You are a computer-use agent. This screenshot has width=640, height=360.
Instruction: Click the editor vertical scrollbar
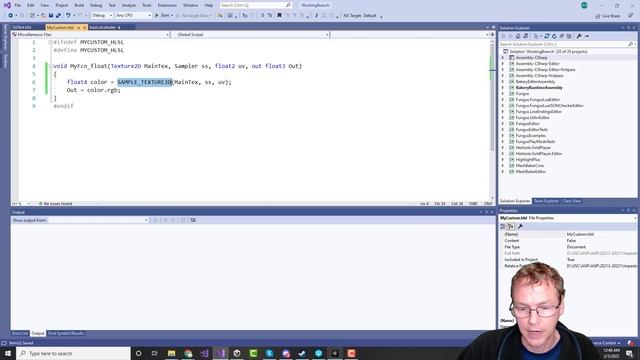click(x=492, y=118)
